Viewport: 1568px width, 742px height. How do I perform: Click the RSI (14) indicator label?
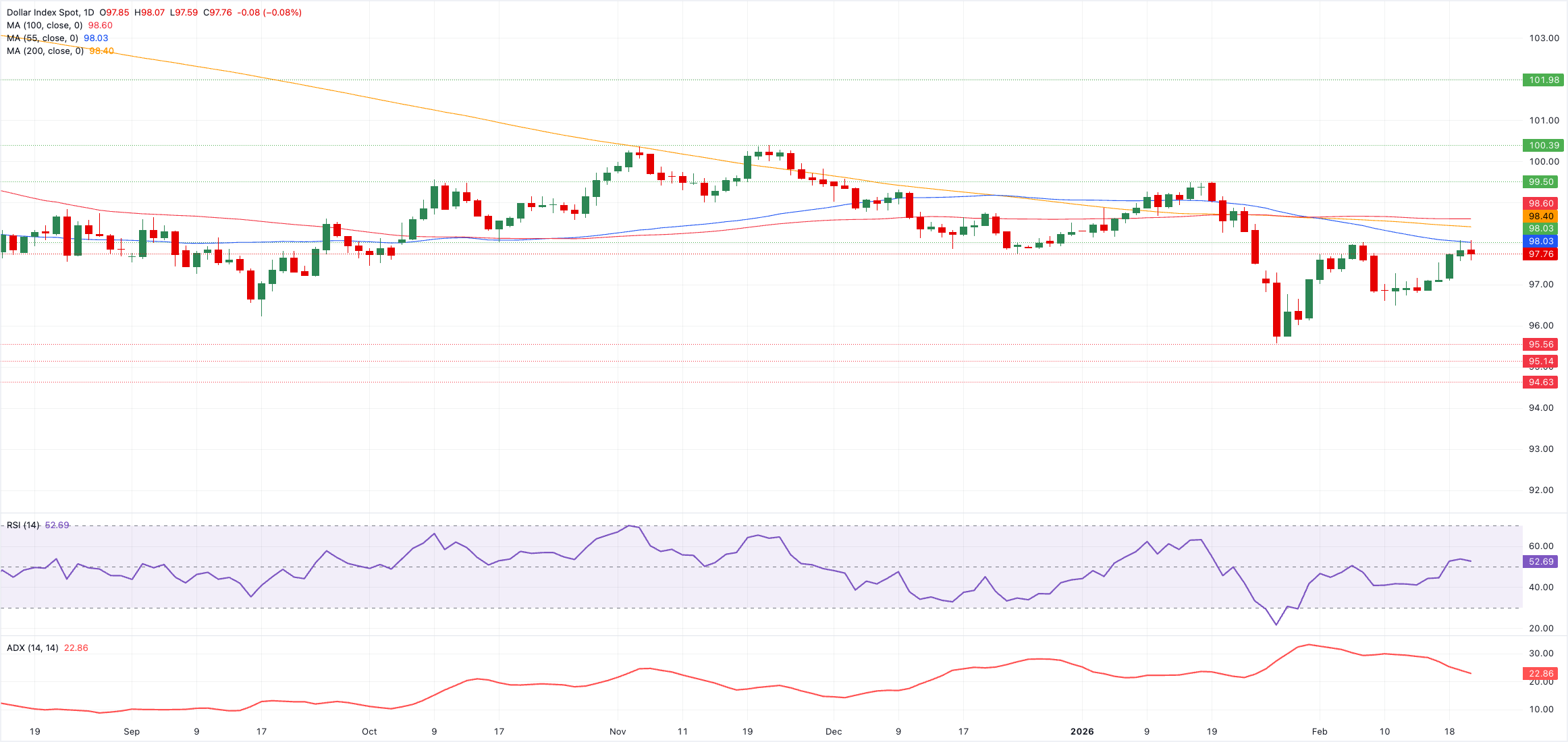tap(23, 525)
